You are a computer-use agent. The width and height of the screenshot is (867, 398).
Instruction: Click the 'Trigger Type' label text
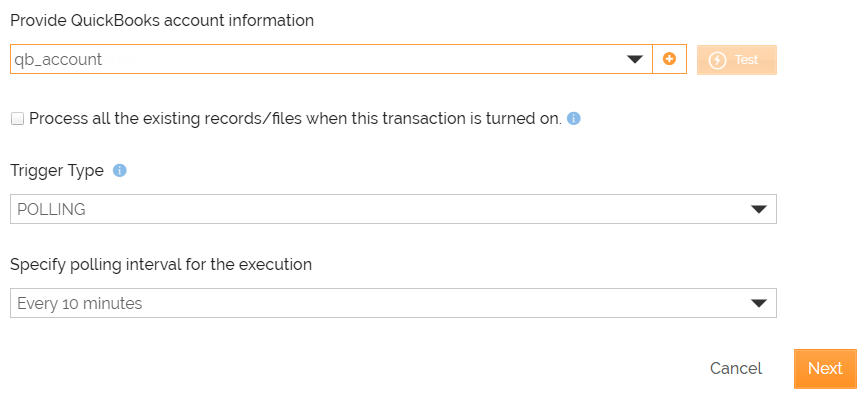coord(57,171)
